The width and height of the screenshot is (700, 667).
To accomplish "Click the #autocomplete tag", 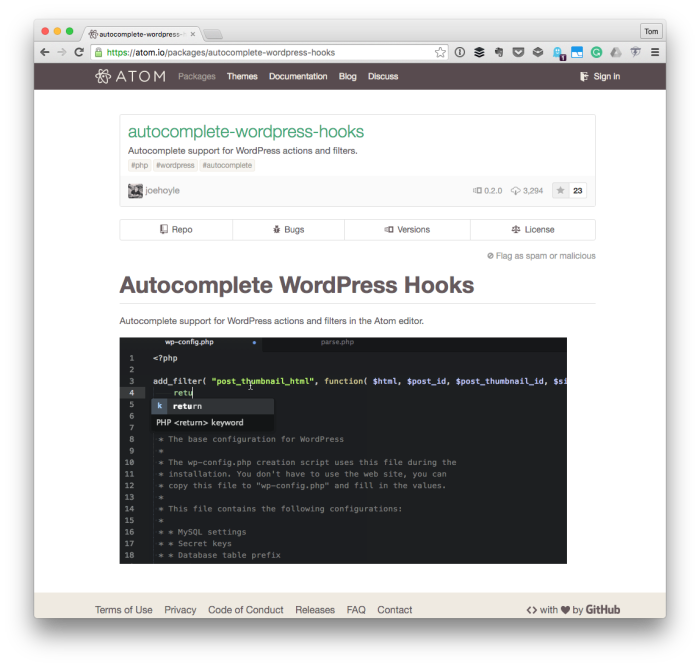I will coord(227,165).
